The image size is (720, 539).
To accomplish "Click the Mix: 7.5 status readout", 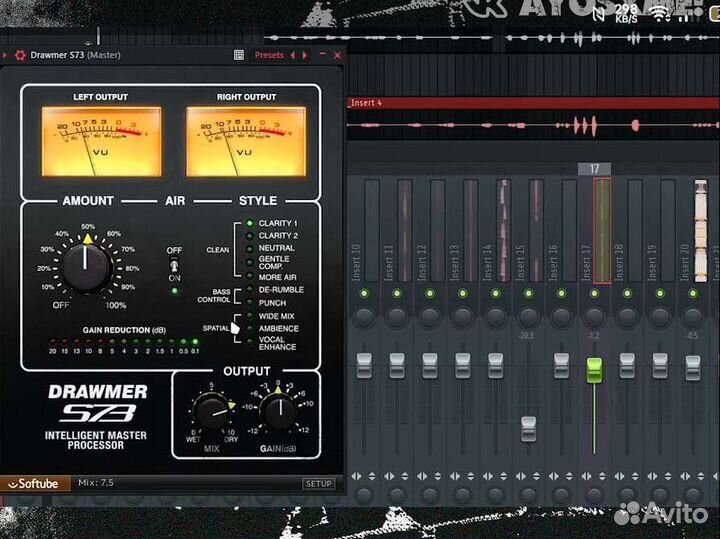I will pos(96,483).
